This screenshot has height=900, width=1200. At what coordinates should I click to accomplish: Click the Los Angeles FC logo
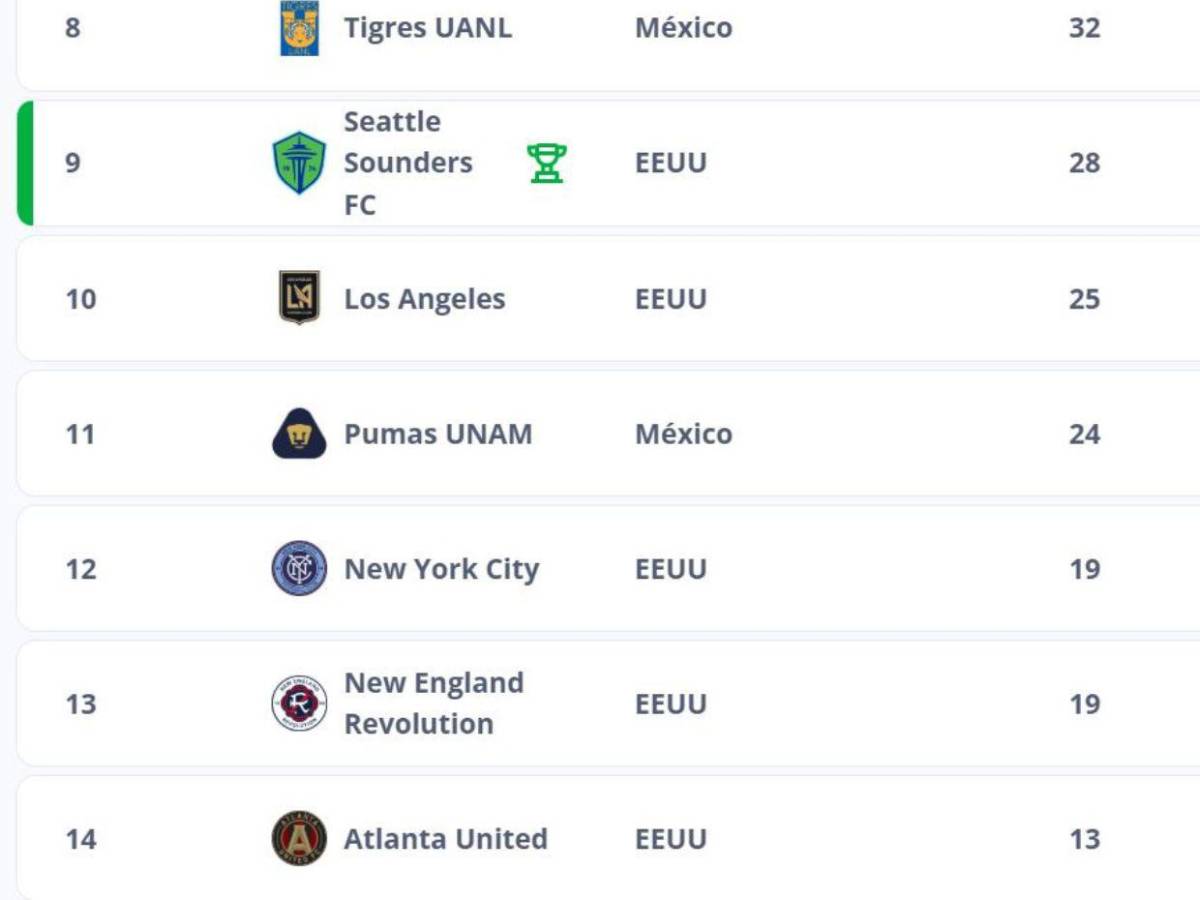tap(300, 298)
